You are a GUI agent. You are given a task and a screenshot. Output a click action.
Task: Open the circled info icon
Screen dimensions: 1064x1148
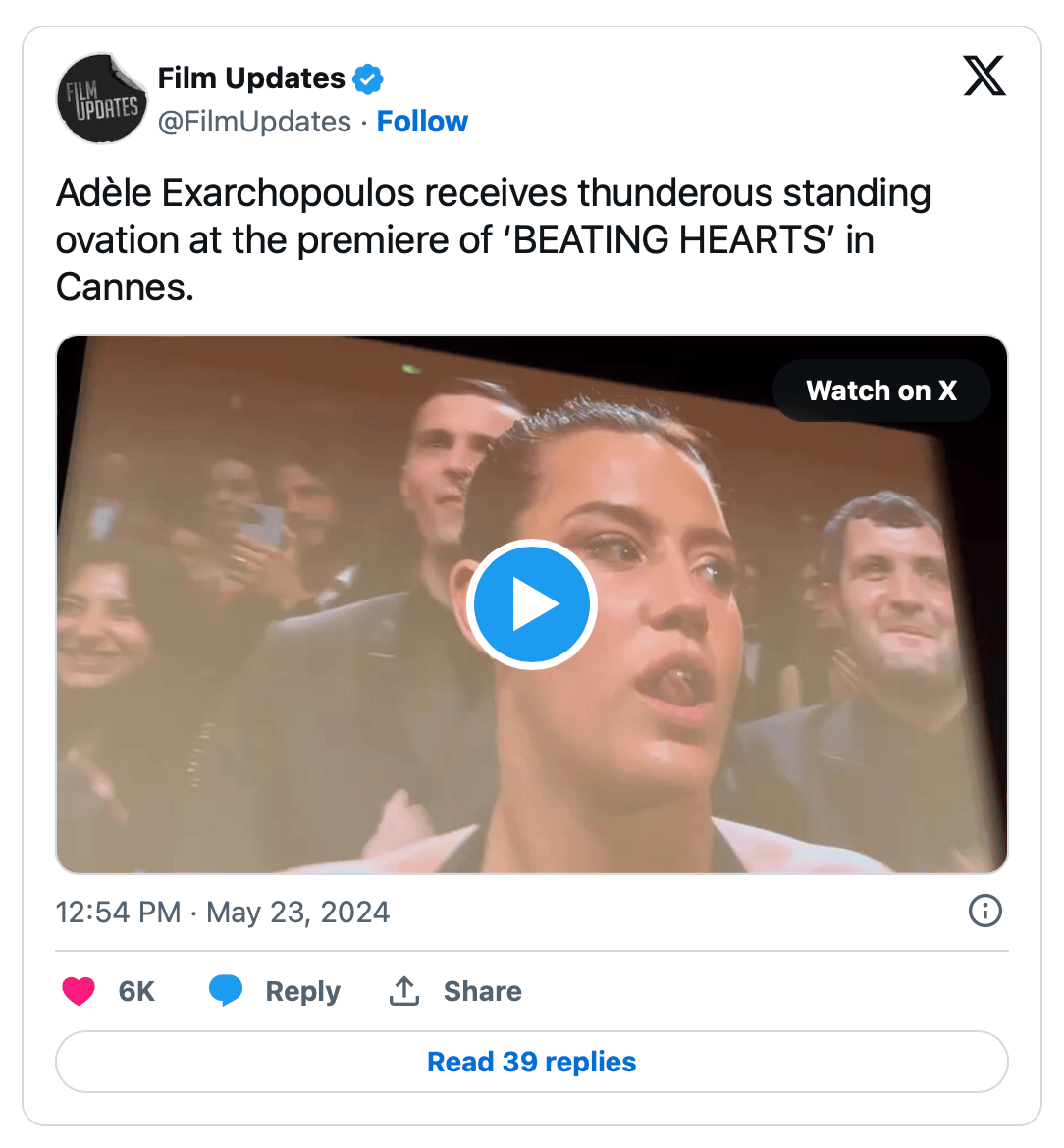(984, 912)
